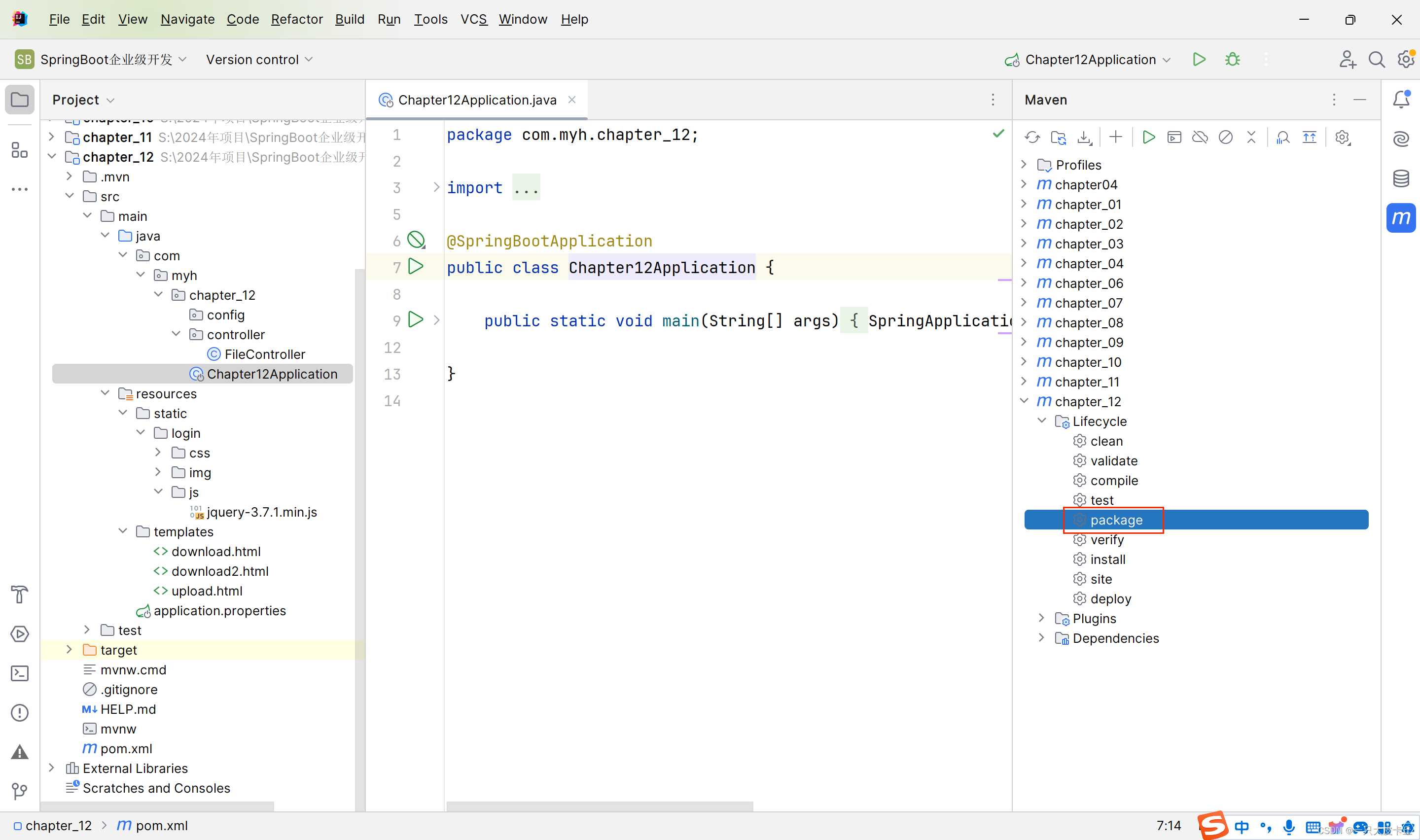Collapse all in Maven panel

(x=1251, y=138)
